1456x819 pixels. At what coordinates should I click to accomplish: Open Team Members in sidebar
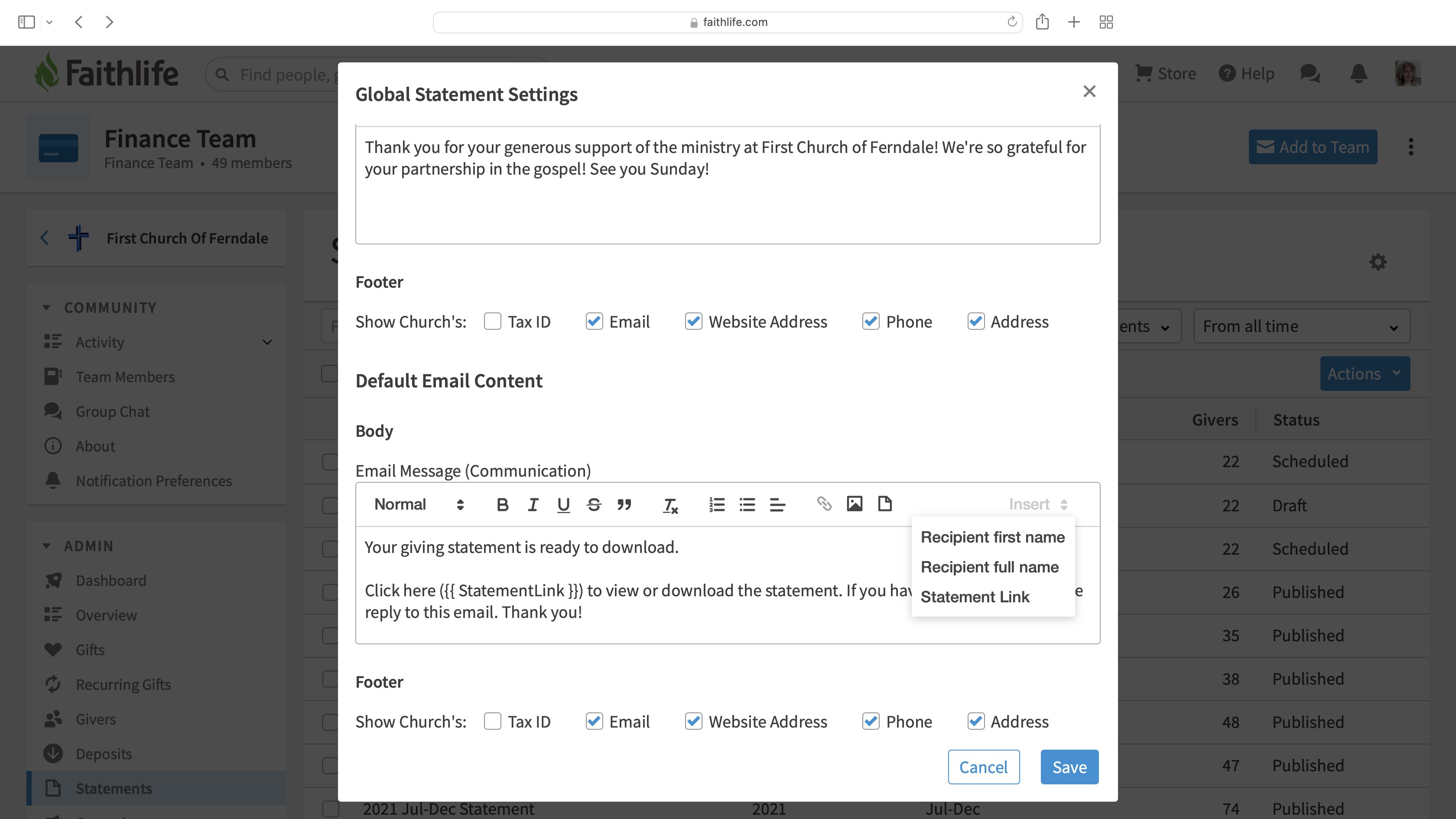tap(125, 377)
